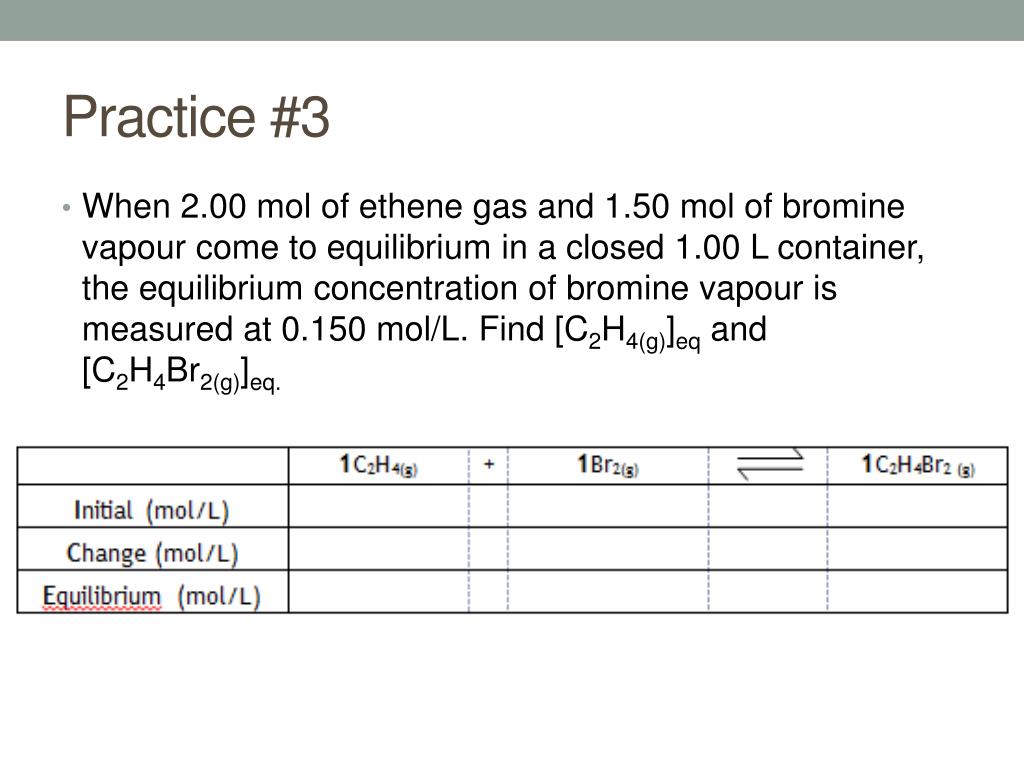Viewport: 1024px width, 768px height.
Task: Click the plus sign in the table header
Action: click(489, 464)
